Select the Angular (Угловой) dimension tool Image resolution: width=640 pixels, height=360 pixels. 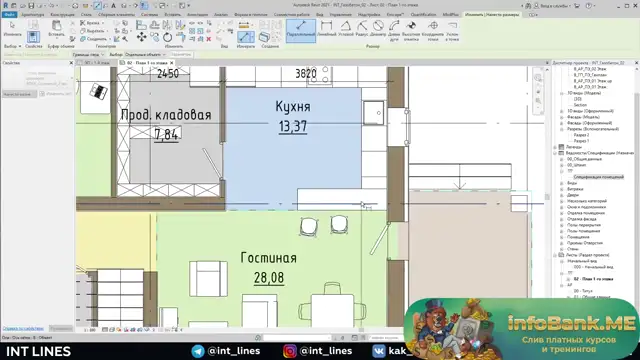click(x=346, y=29)
